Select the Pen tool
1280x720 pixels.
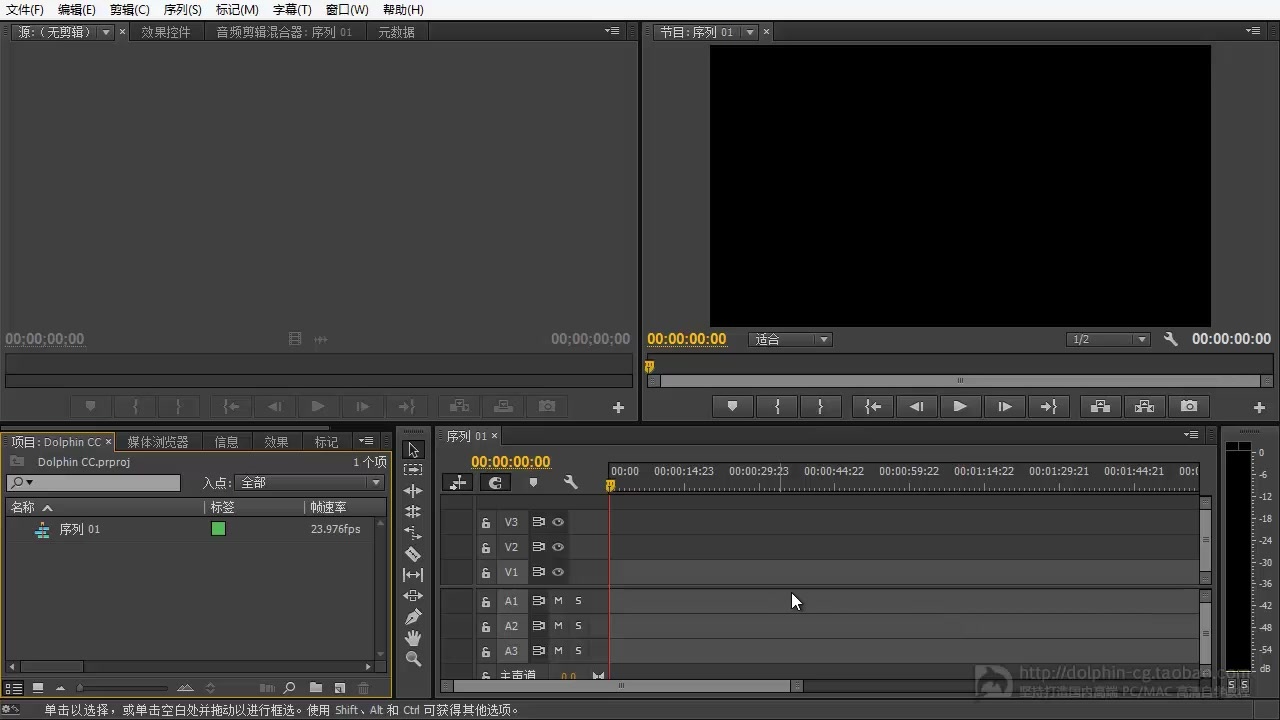pos(413,617)
